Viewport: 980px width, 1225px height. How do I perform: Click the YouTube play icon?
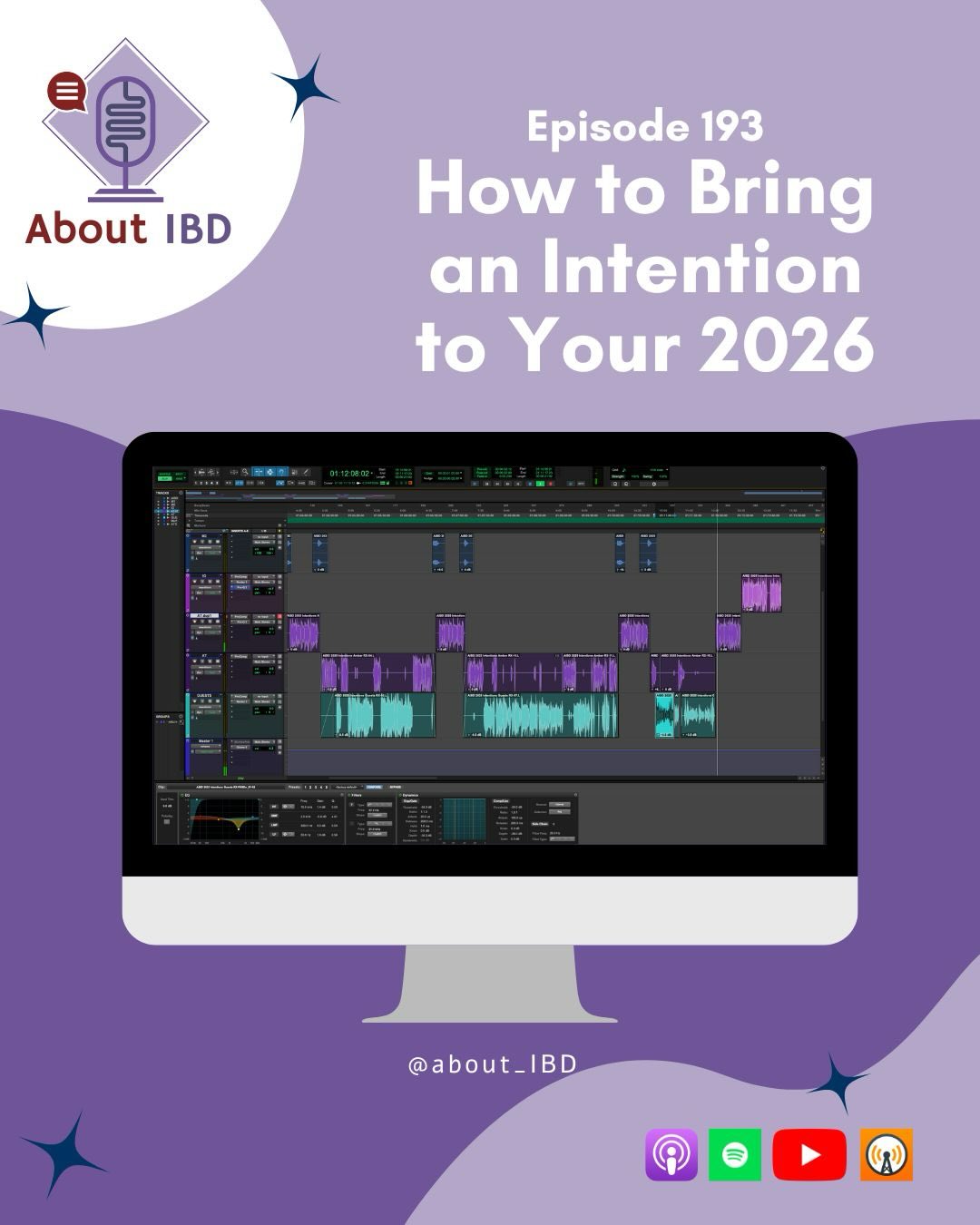[809, 1155]
